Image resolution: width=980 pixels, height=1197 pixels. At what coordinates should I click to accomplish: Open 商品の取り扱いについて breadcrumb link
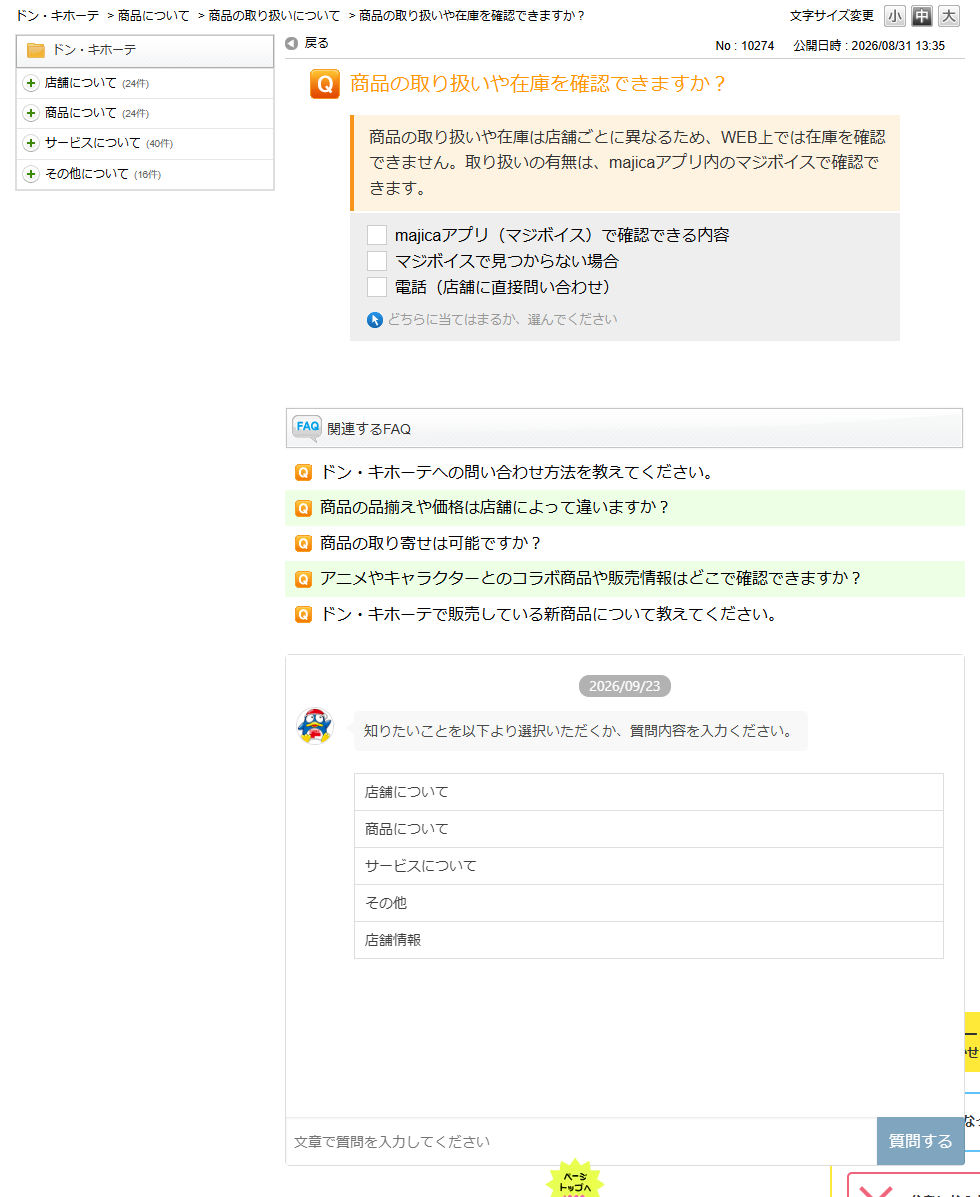274,15
